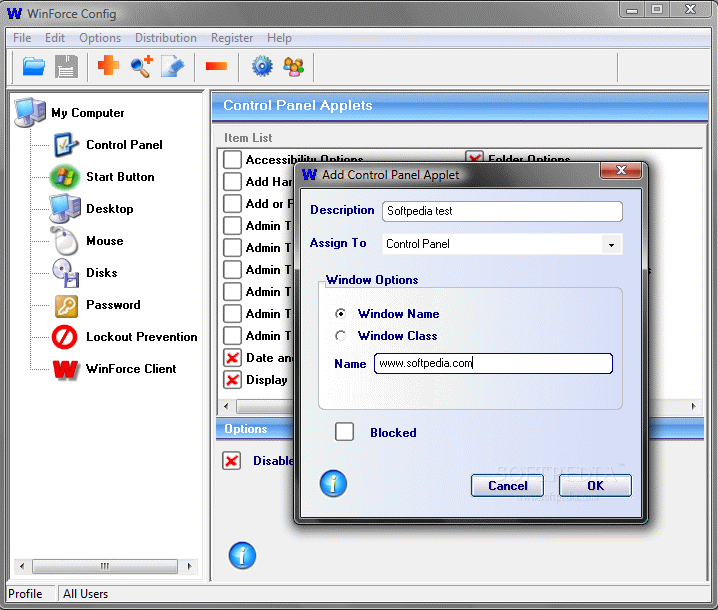
Task: Click the magnifier search-add toolbar icon
Action: point(141,67)
